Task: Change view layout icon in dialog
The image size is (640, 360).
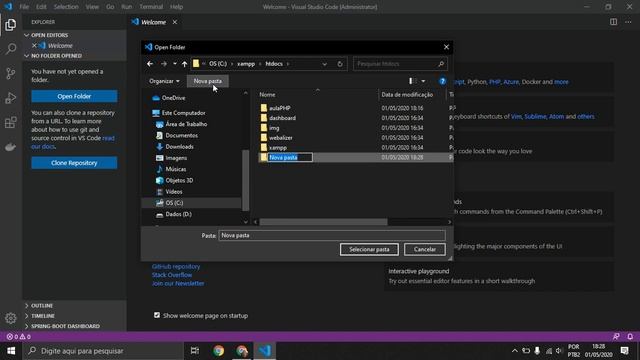Action: (413, 81)
